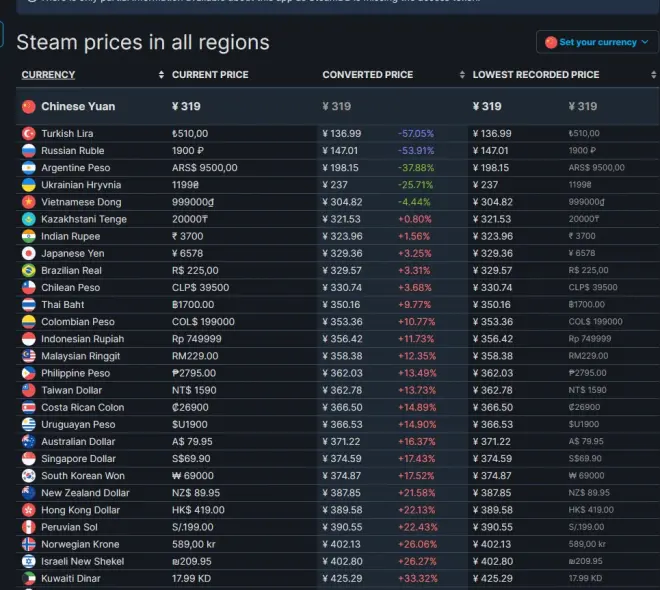
Task: Click the Turkish Lira flag icon
Action: point(29,134)
